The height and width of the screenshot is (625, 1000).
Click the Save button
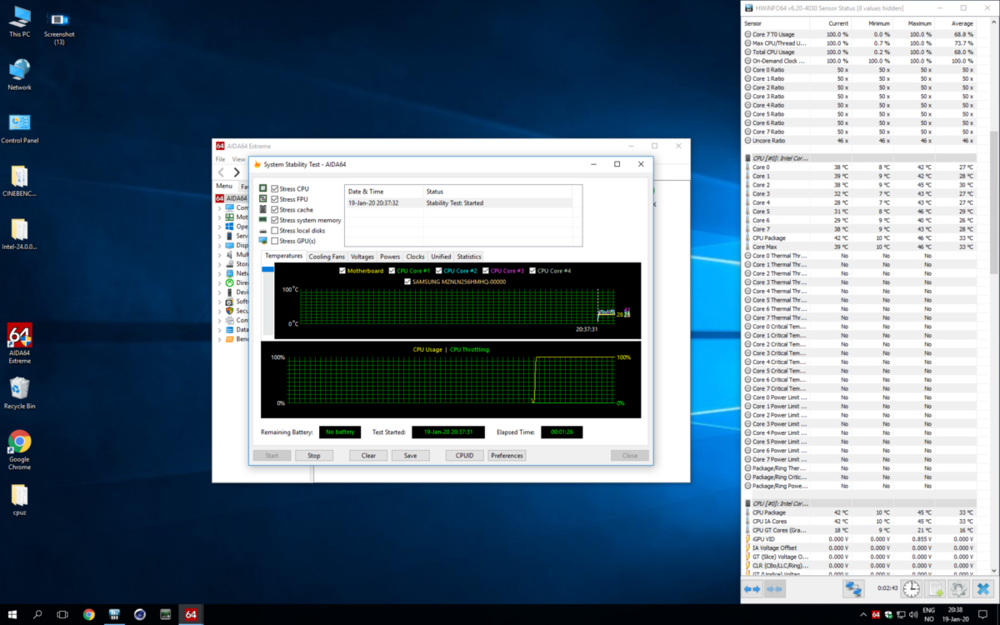410,455
